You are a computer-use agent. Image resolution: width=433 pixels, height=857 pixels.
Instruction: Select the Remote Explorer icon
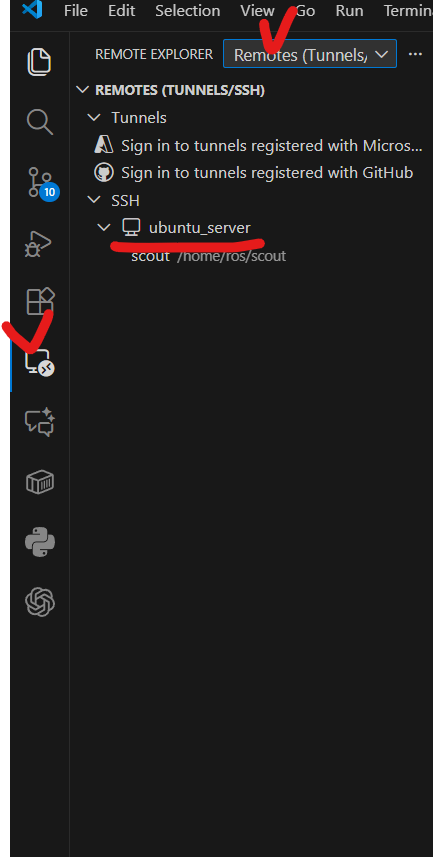(x=40, y=362)
